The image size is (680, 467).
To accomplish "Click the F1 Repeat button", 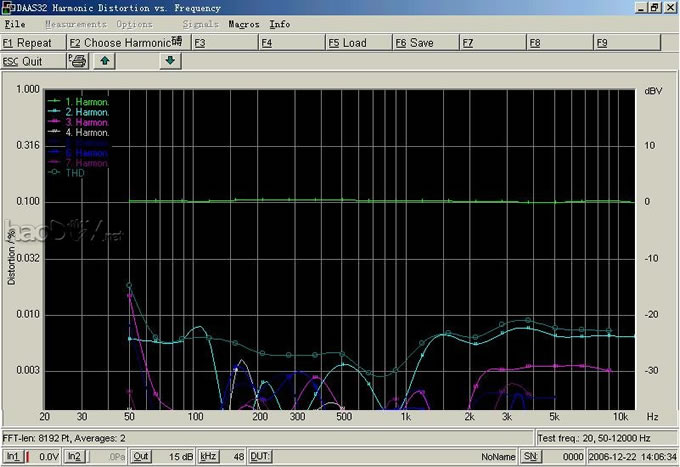I will 32,43.
